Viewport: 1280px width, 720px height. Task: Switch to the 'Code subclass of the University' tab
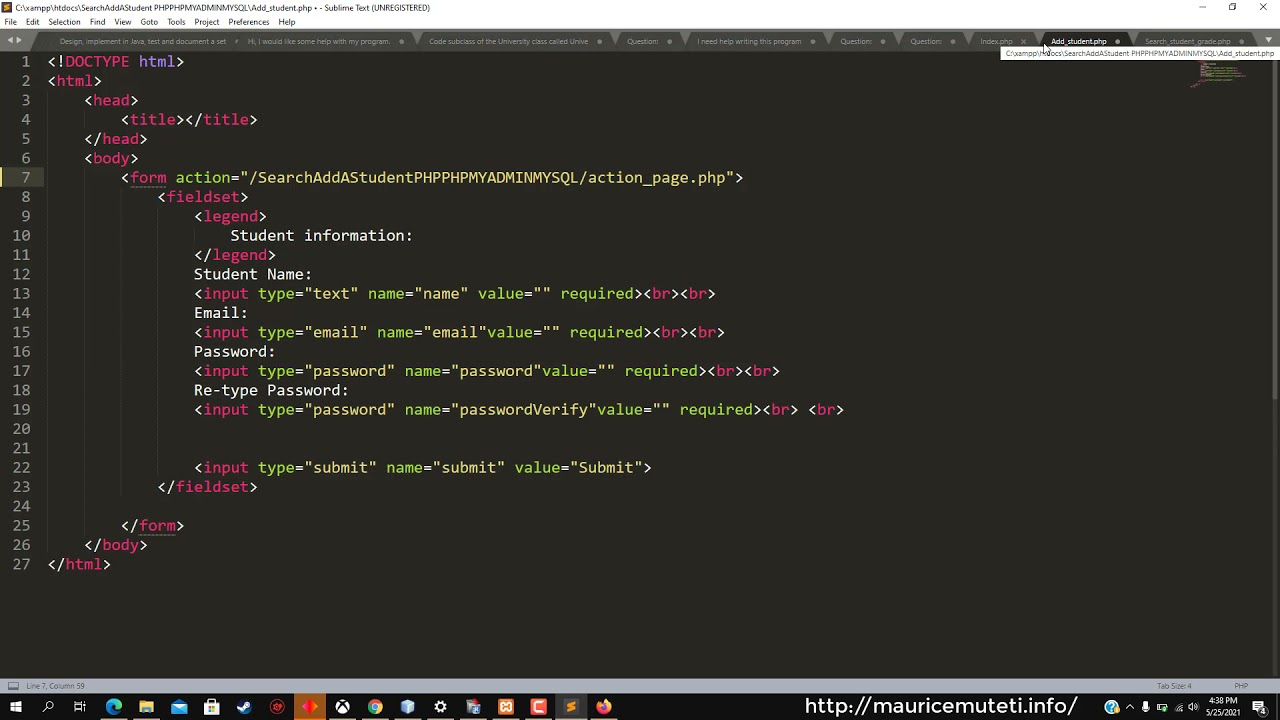tap(508, 41)
